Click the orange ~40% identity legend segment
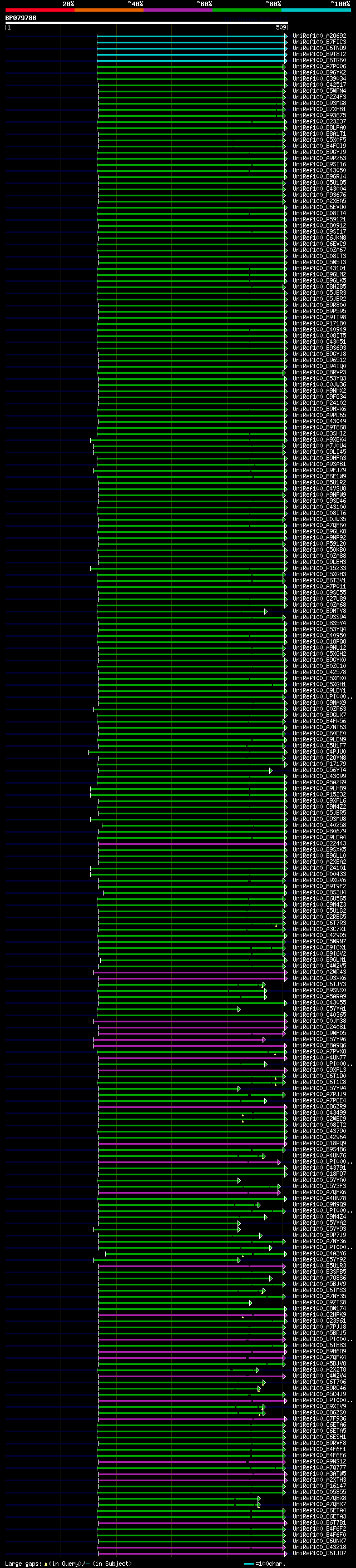 (x=109, y=11)
